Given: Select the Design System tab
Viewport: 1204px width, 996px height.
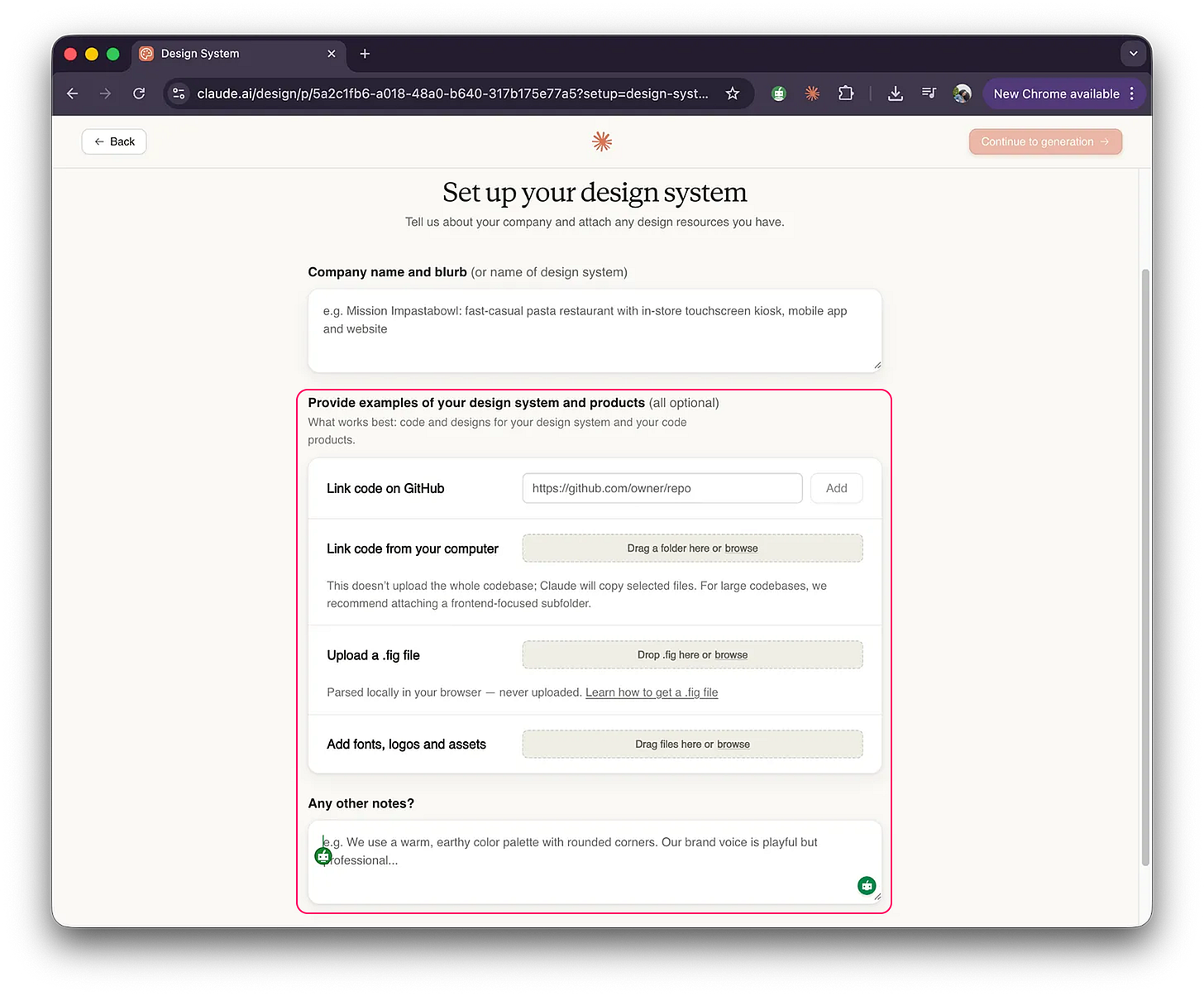Looking at the screenshot, I should point(238,54).
